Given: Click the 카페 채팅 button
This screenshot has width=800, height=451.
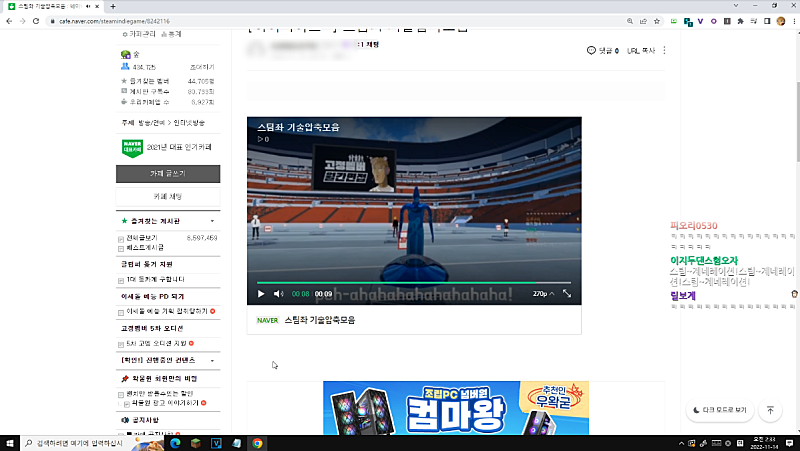Looking at the screenshot, I should coord(169,196).
